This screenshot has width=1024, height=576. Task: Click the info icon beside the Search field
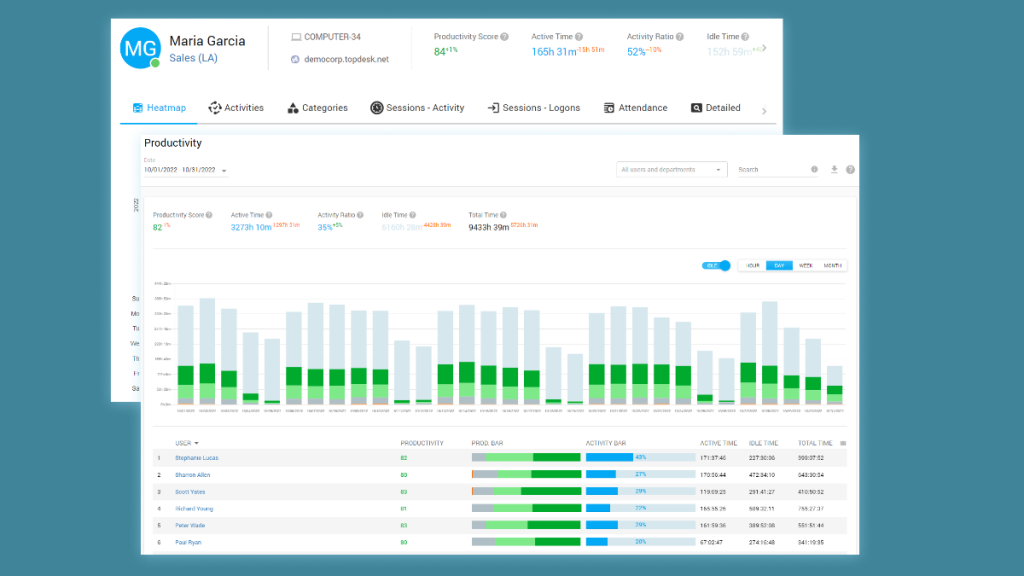[814, 169]
